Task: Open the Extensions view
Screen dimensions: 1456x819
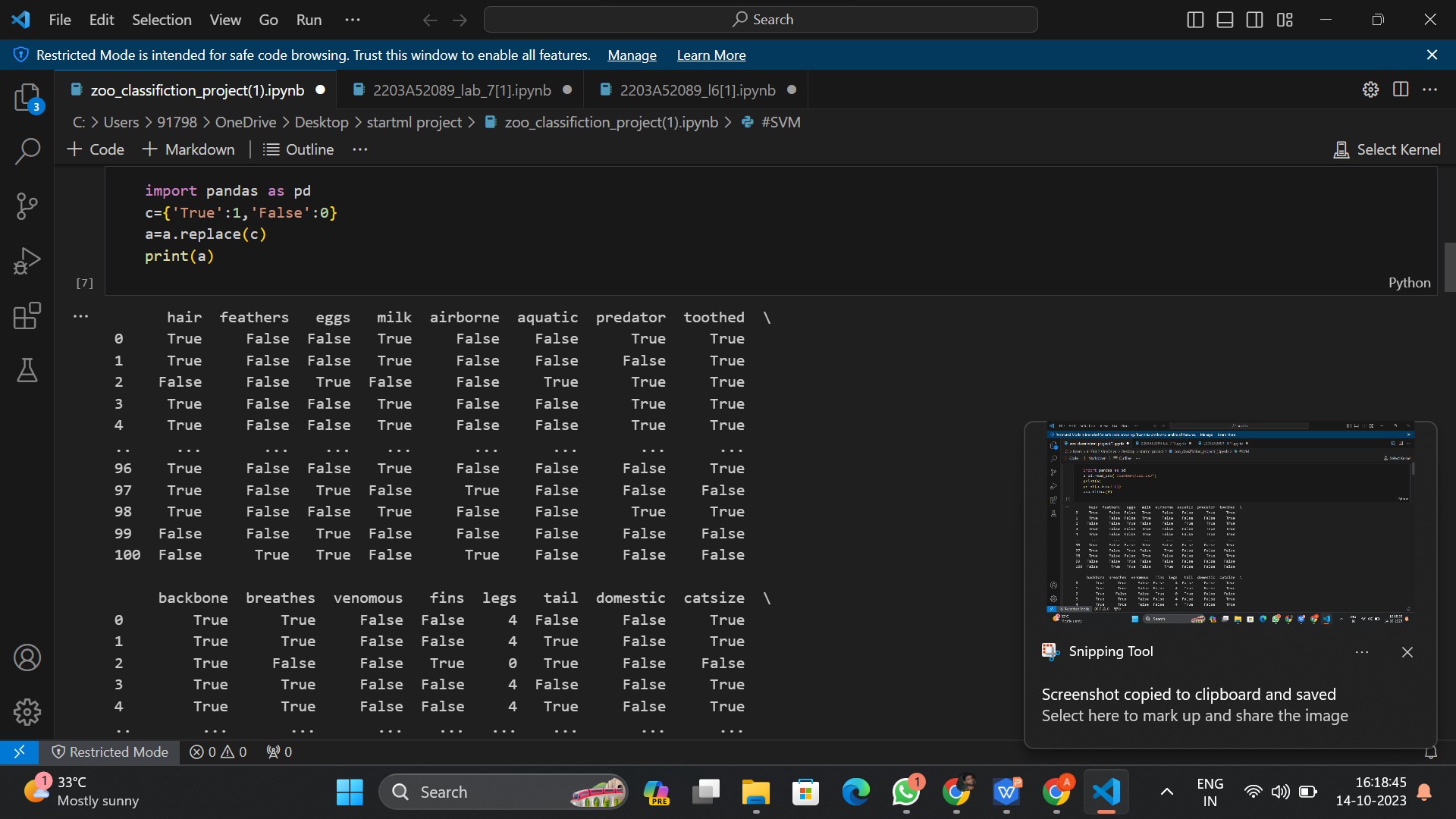Action: (x=27, y=315)
